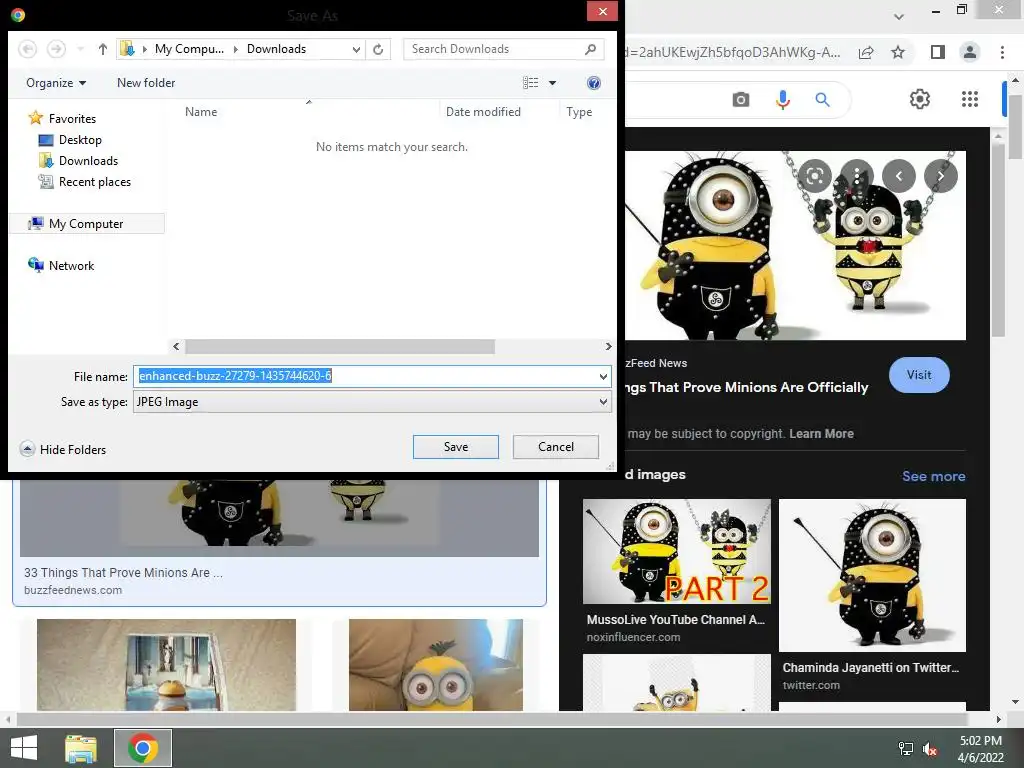Image resolution: width=1024 pixels, height=768 pixels.
Task: Click My Compu... breadcrumb in address bar
Action: tap(189, 49)
